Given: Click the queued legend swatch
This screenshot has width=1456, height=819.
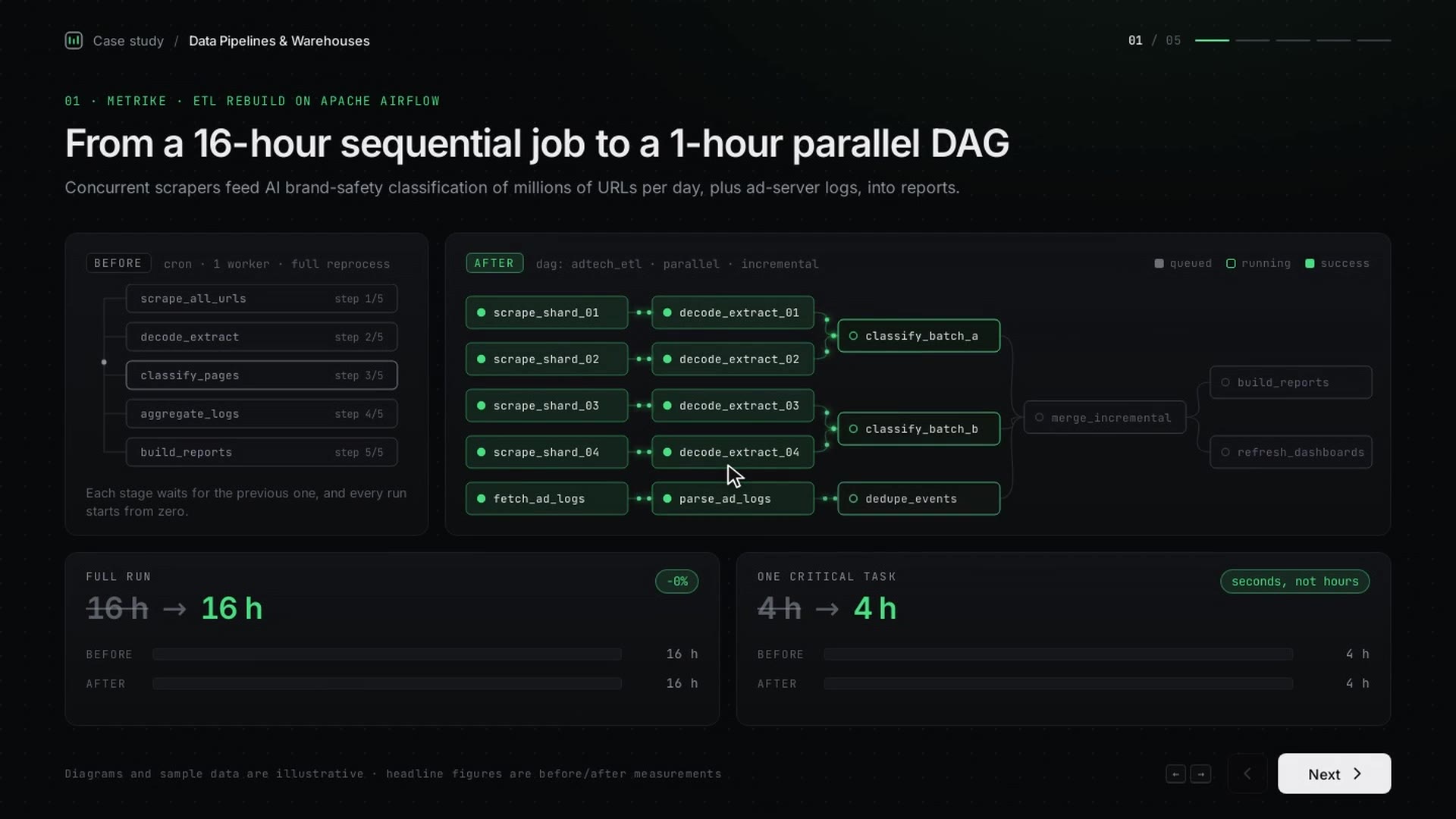Looking at the screenshot, I should (x=1159, y=264).
